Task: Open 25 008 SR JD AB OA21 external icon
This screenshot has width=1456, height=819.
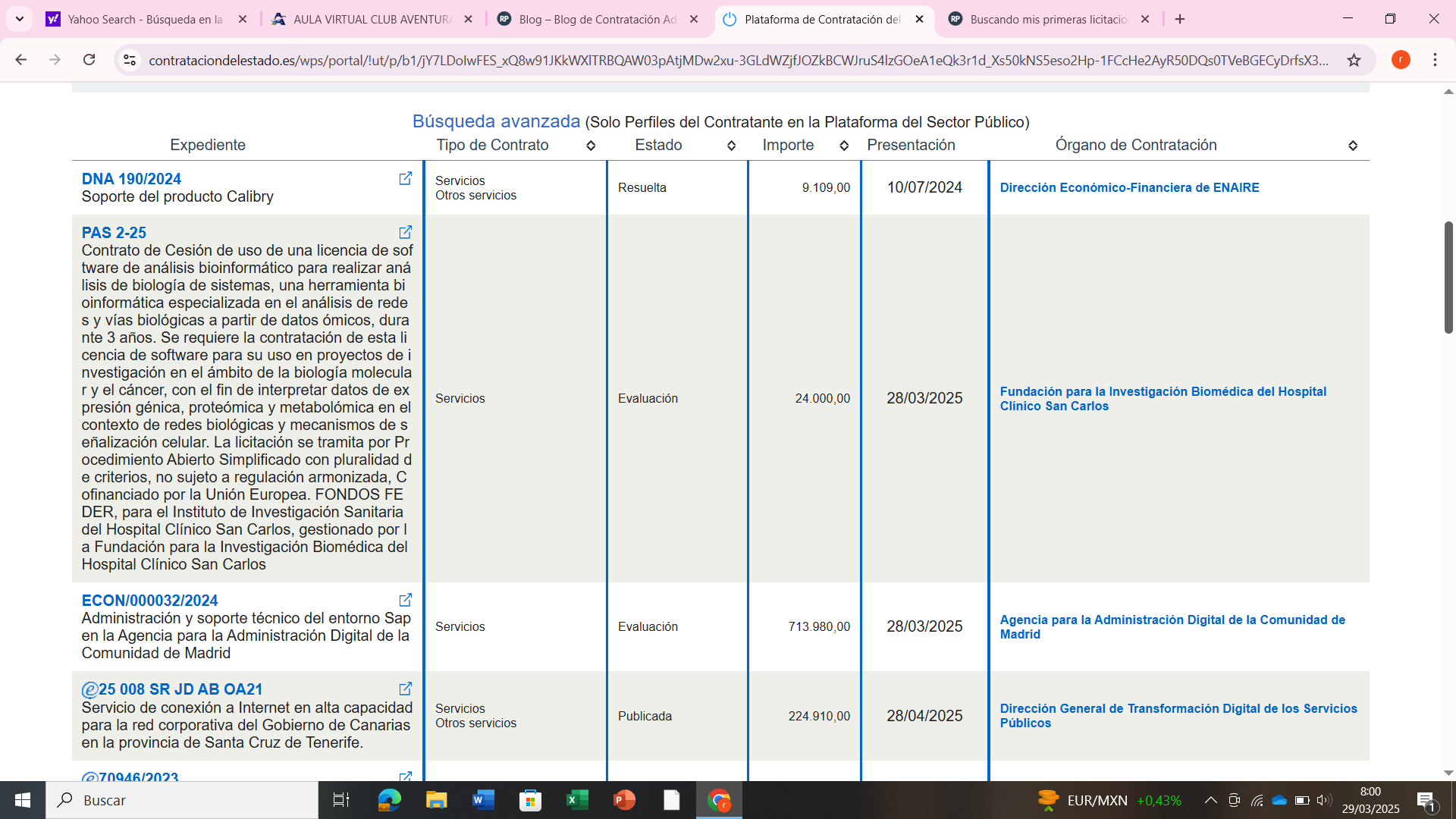Action: (406, 689)
